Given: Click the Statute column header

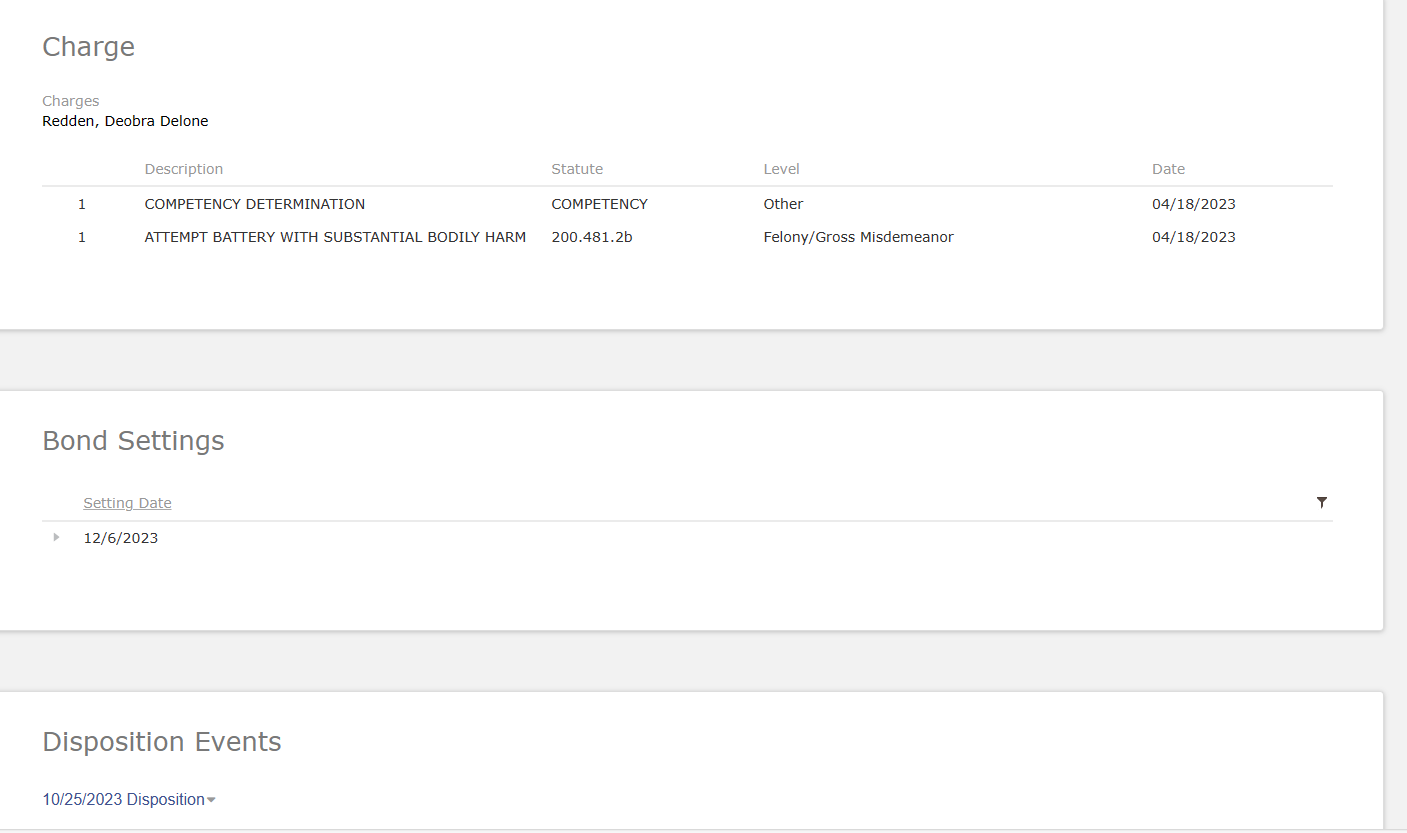Looking at the screenshot, I should [577, 169].
